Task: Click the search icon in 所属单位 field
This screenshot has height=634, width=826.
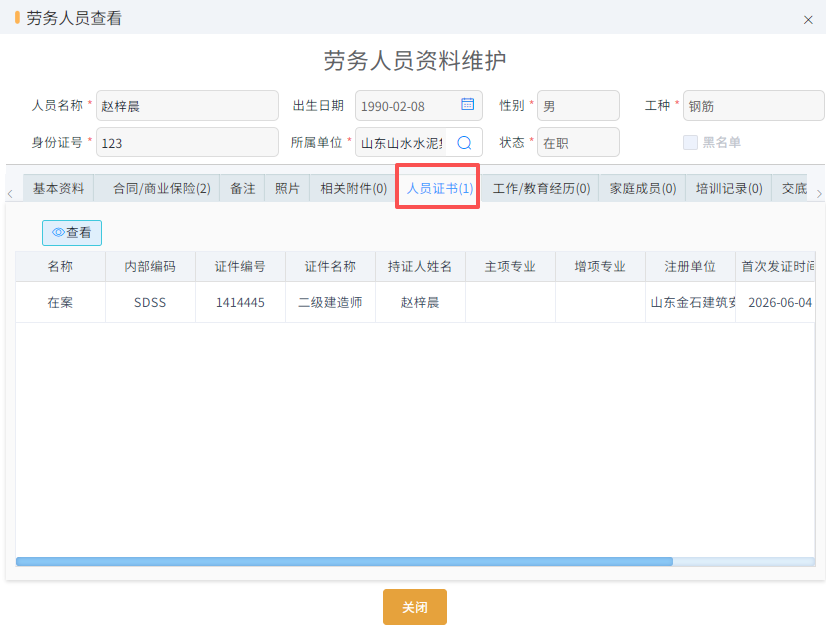Action: [x=464, y=143]
